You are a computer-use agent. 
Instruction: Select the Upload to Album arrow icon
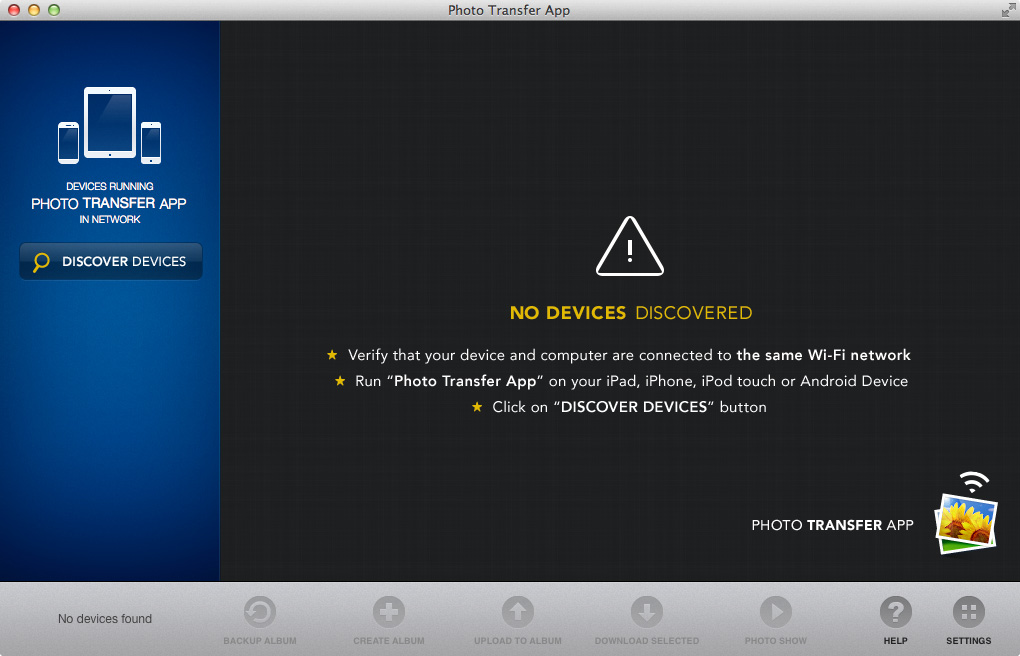518,612
